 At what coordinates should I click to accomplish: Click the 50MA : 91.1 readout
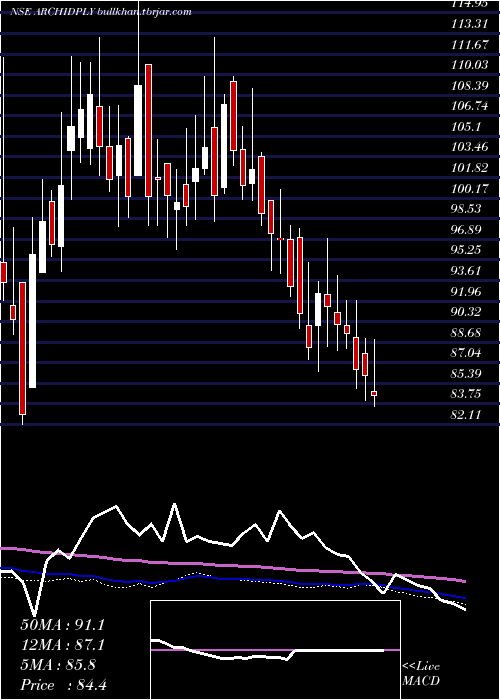pos(62,625)
